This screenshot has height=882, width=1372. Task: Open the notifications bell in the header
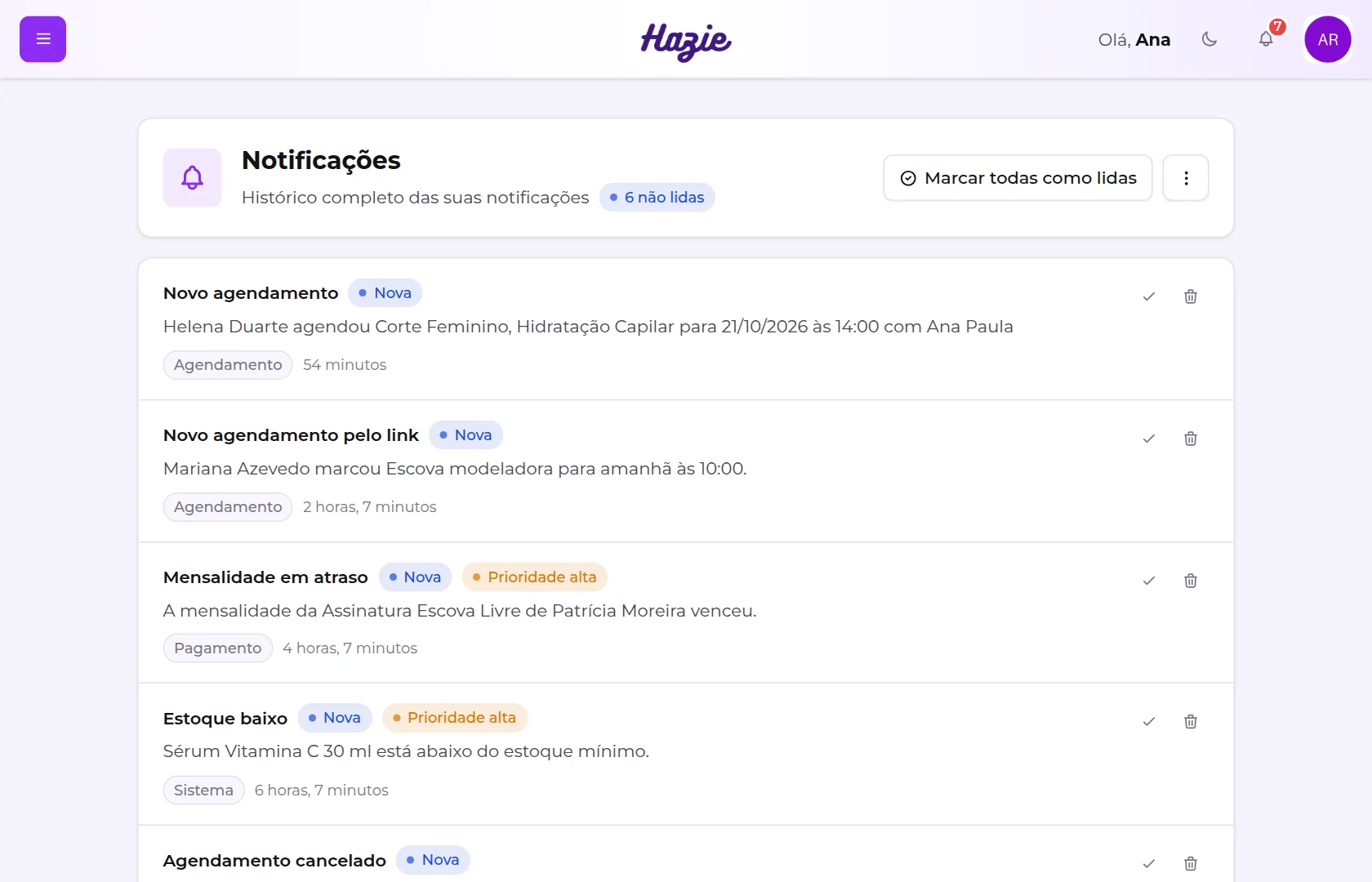[1266, 39]
